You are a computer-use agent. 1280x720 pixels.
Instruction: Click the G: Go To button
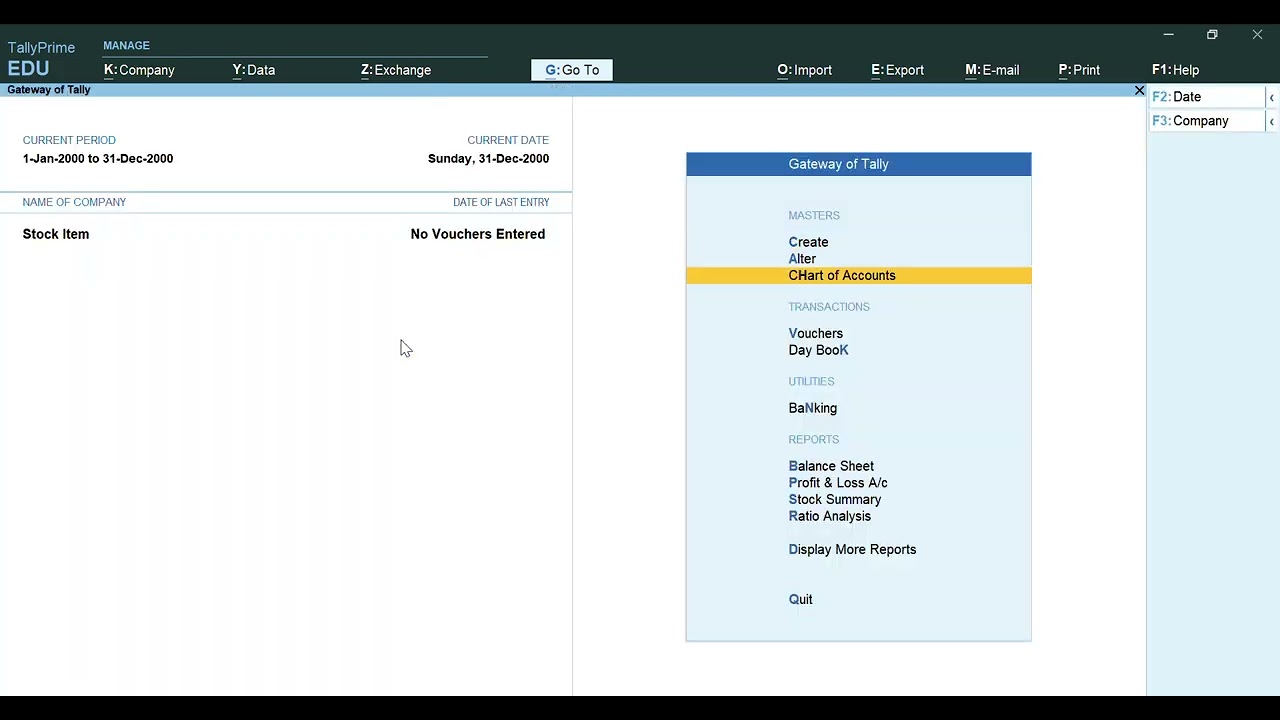572,70
